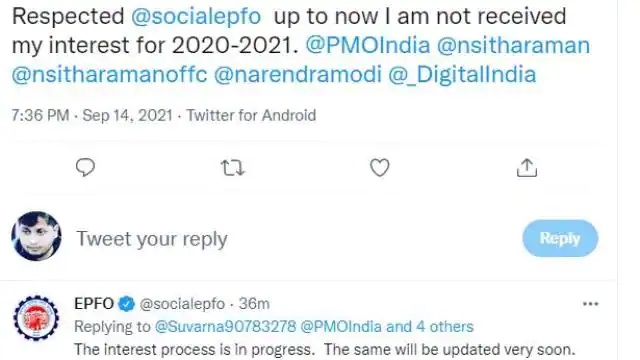Visit the @nsitharaman mention link

tap(513, 45)
